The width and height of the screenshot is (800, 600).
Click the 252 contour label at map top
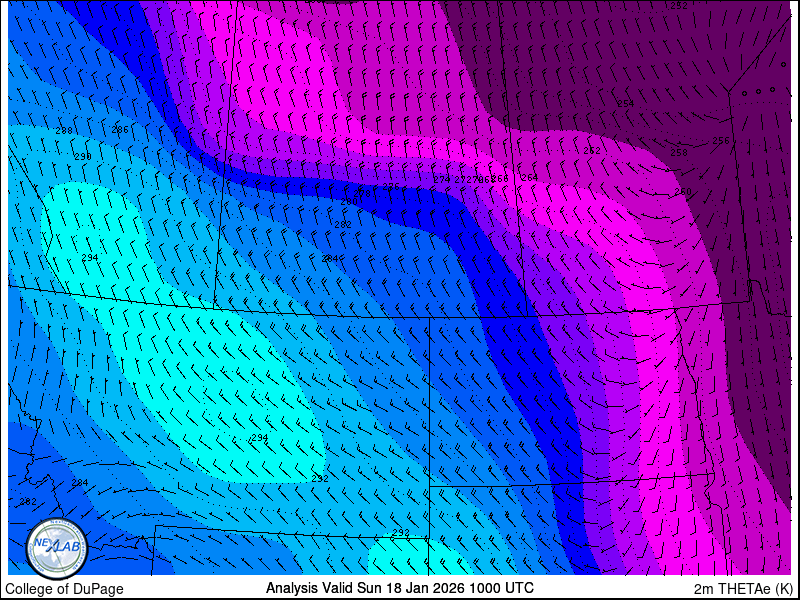point(679,6)
